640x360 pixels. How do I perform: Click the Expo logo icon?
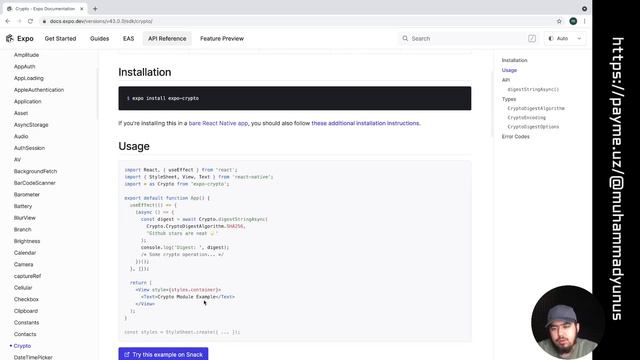click(10, 38)
